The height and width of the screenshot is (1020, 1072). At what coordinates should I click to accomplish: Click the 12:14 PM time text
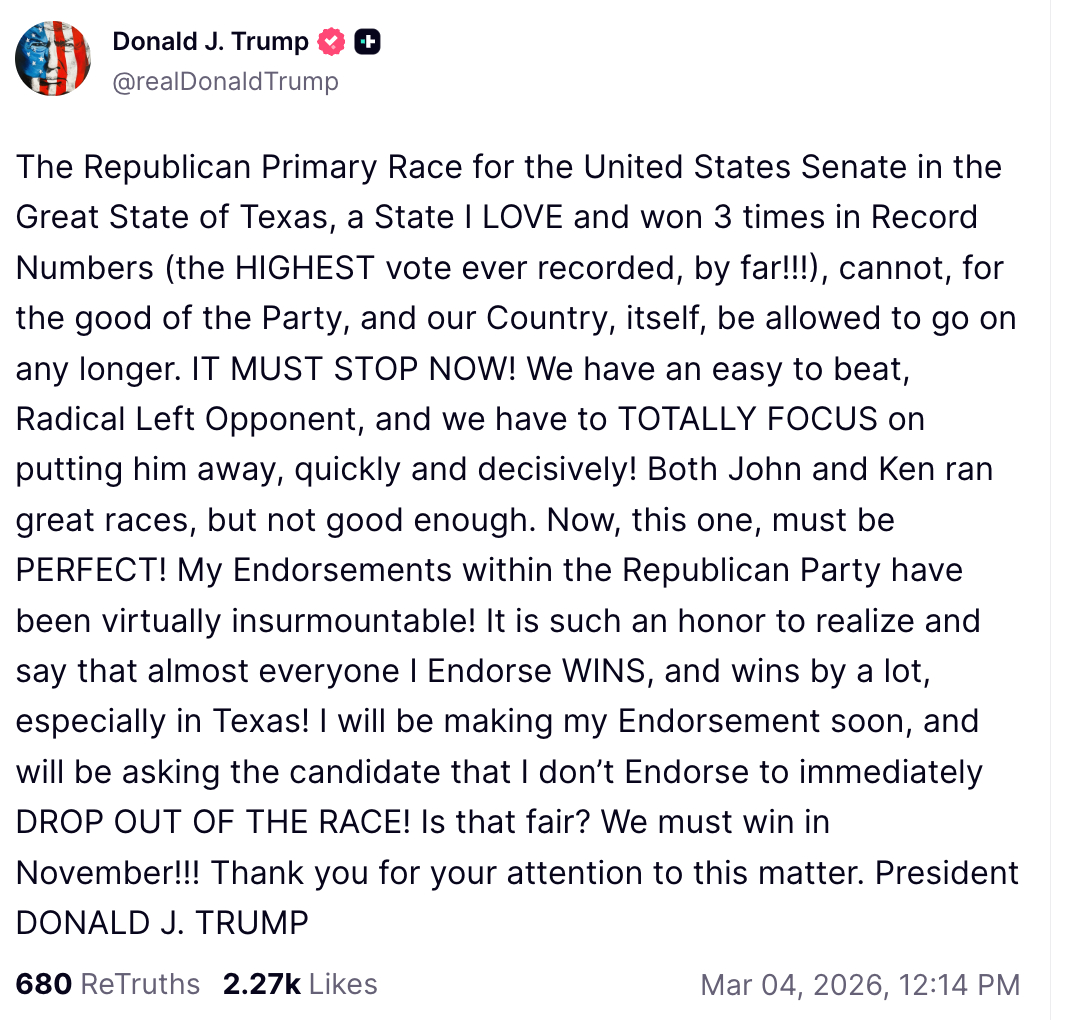click(959, 984)
